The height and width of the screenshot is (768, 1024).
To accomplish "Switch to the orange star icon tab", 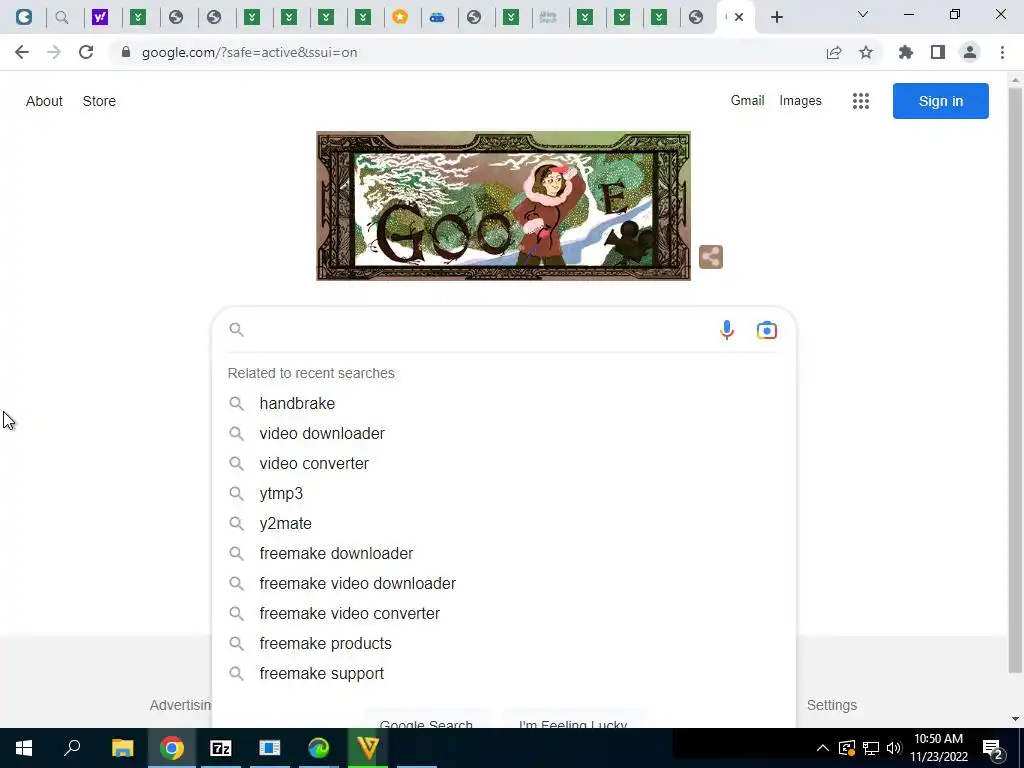I will pos(400,17).
